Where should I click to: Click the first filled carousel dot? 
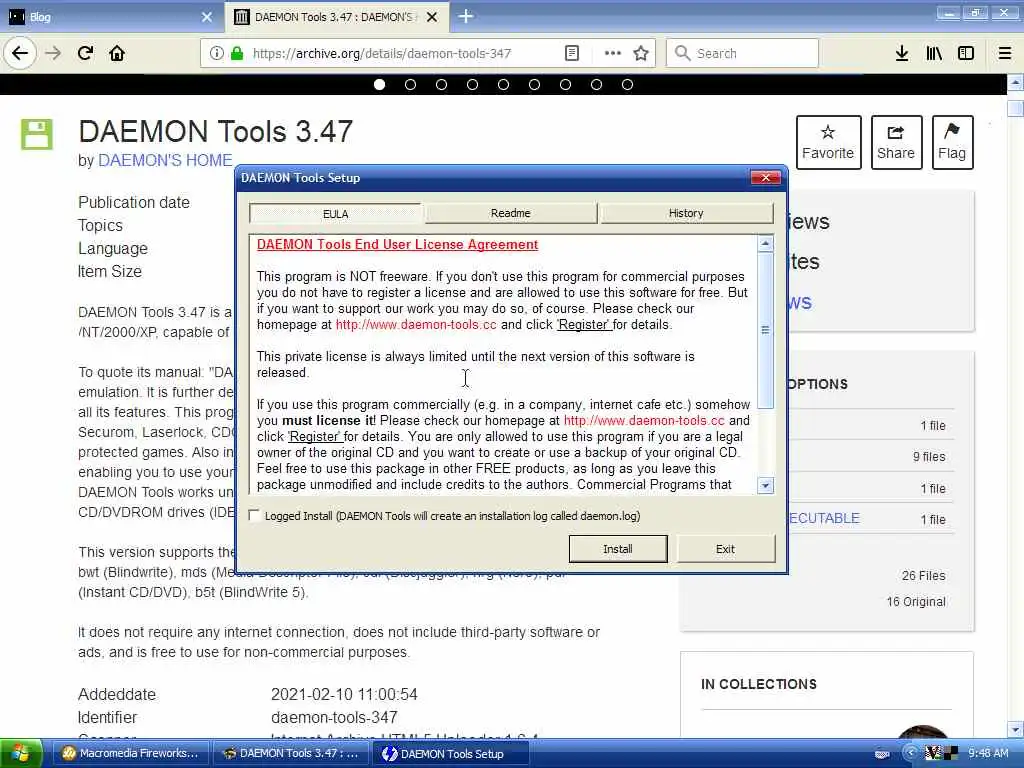pyautogui.click(x=379, y=84)
